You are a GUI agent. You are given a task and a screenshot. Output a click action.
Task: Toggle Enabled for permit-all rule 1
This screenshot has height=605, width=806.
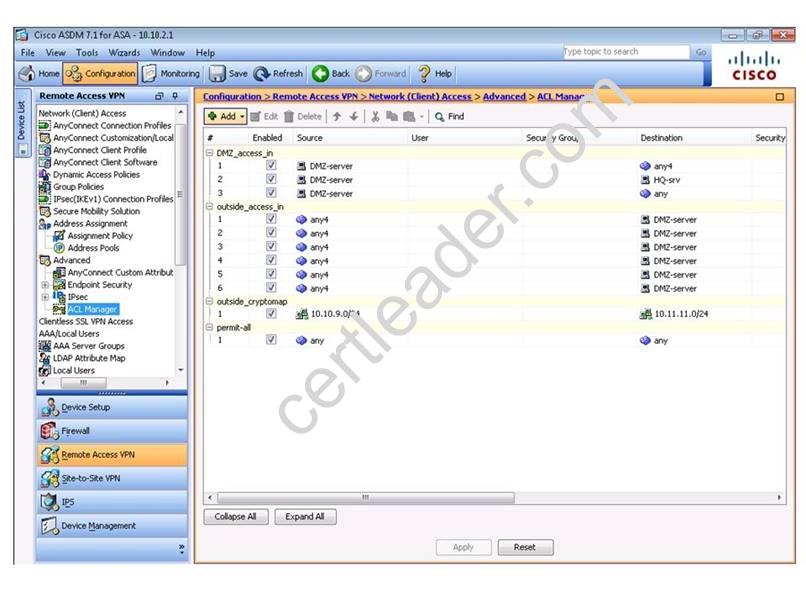coord(271,340)
